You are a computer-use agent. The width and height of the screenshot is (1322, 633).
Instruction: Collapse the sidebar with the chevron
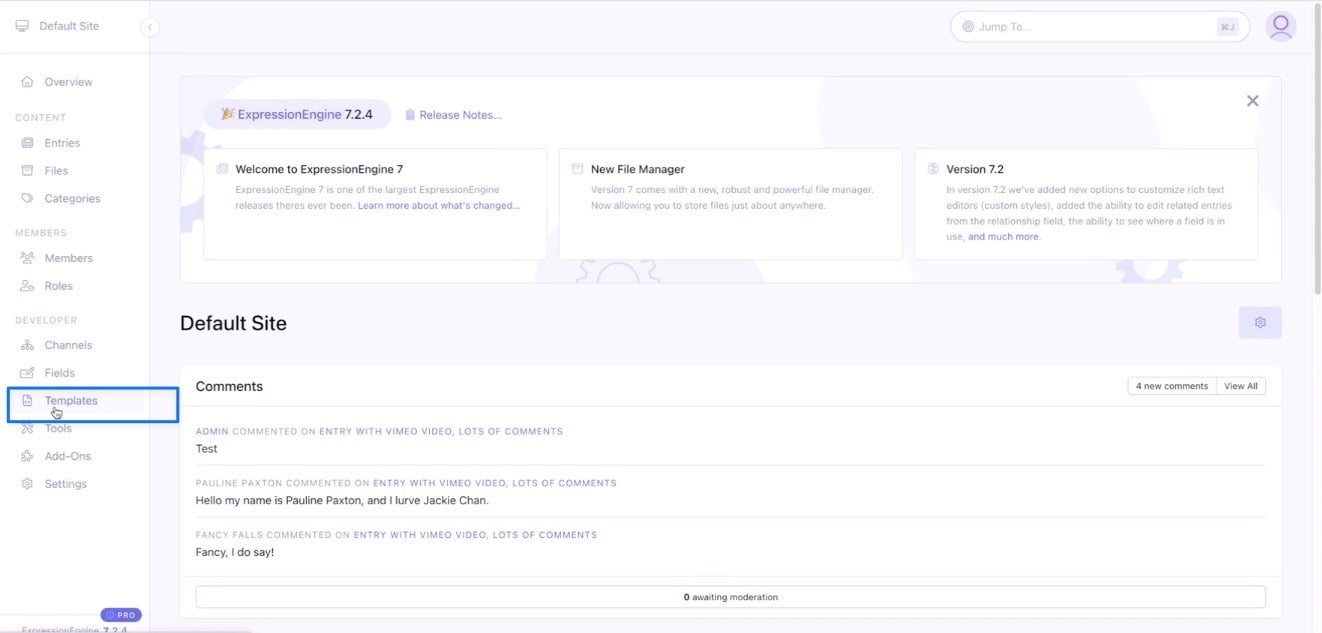point(149,27)
